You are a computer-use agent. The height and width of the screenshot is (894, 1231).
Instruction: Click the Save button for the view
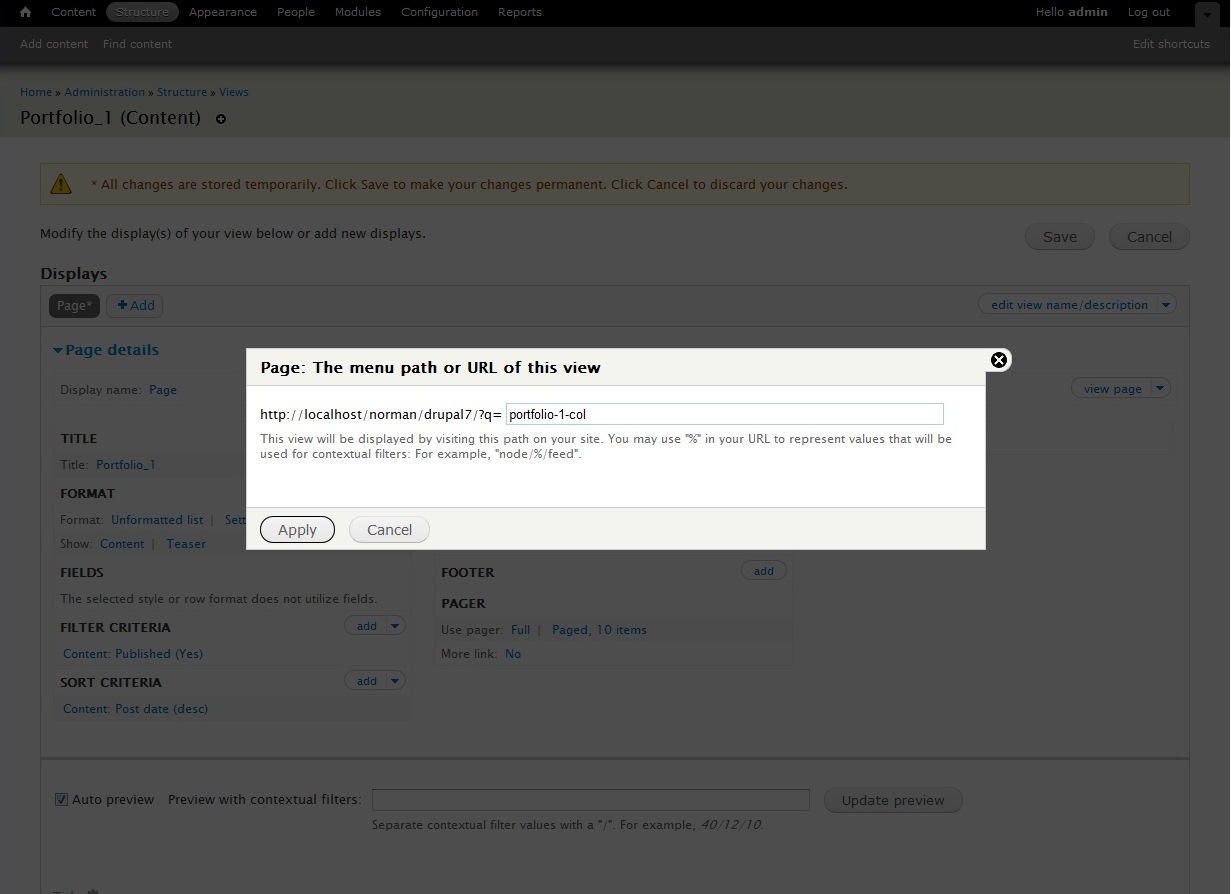coord(1059,237)
